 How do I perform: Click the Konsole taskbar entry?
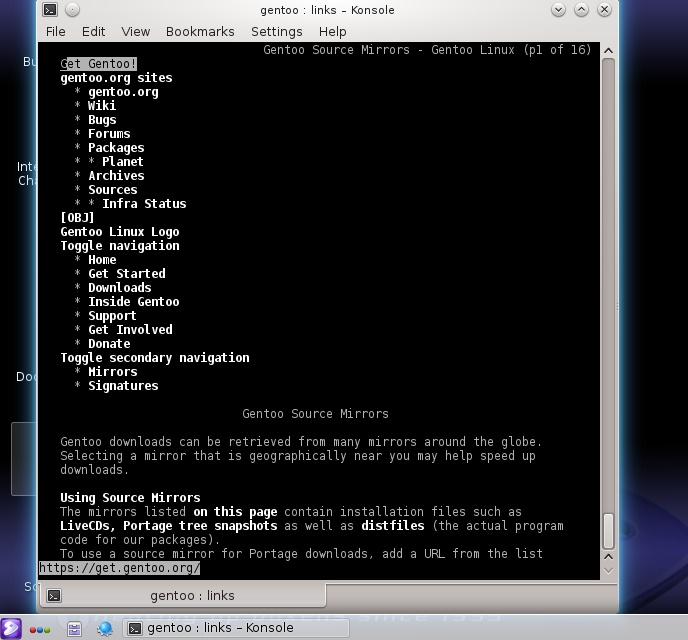236,628
